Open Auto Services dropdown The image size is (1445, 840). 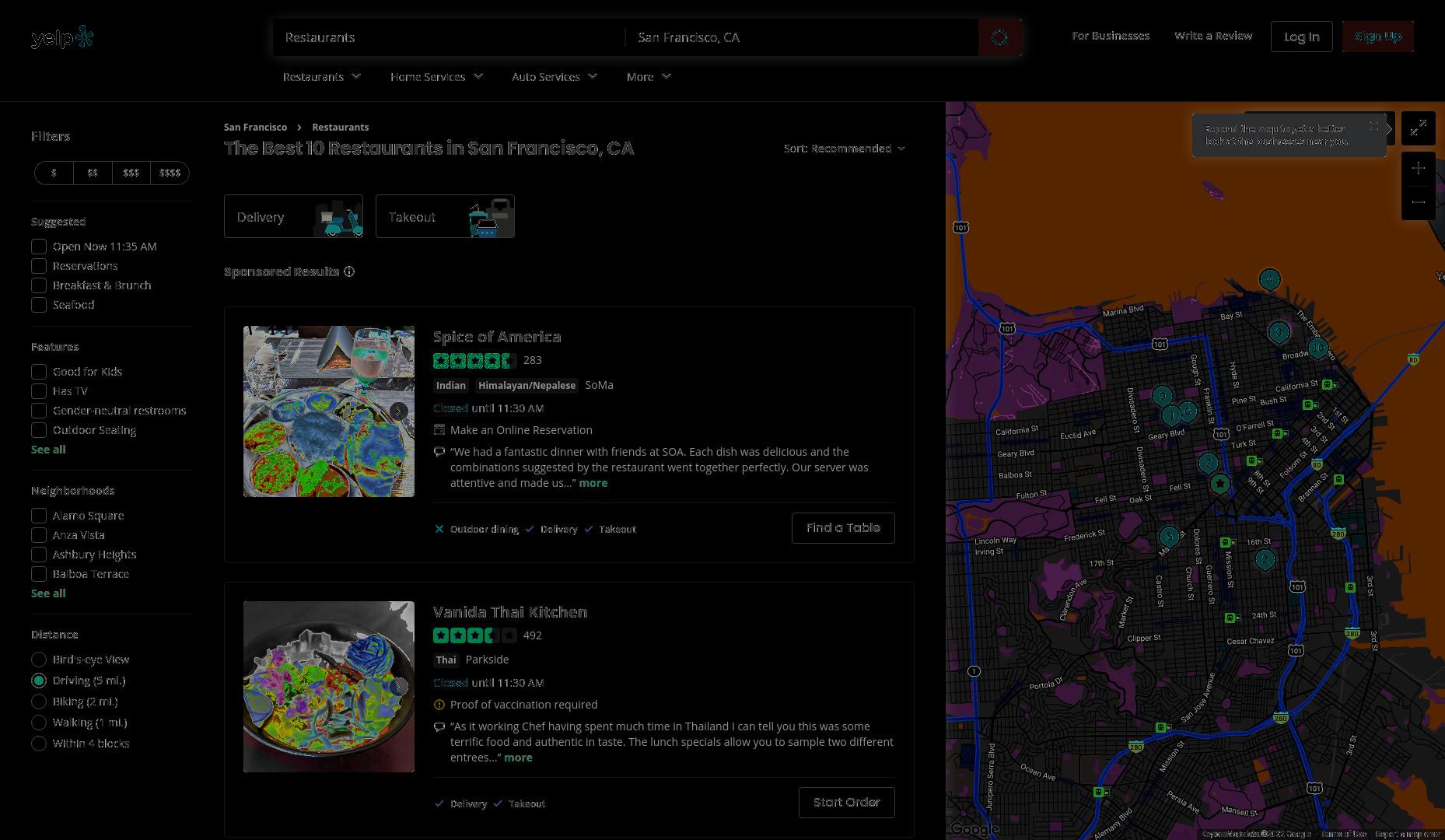[555, 76]
